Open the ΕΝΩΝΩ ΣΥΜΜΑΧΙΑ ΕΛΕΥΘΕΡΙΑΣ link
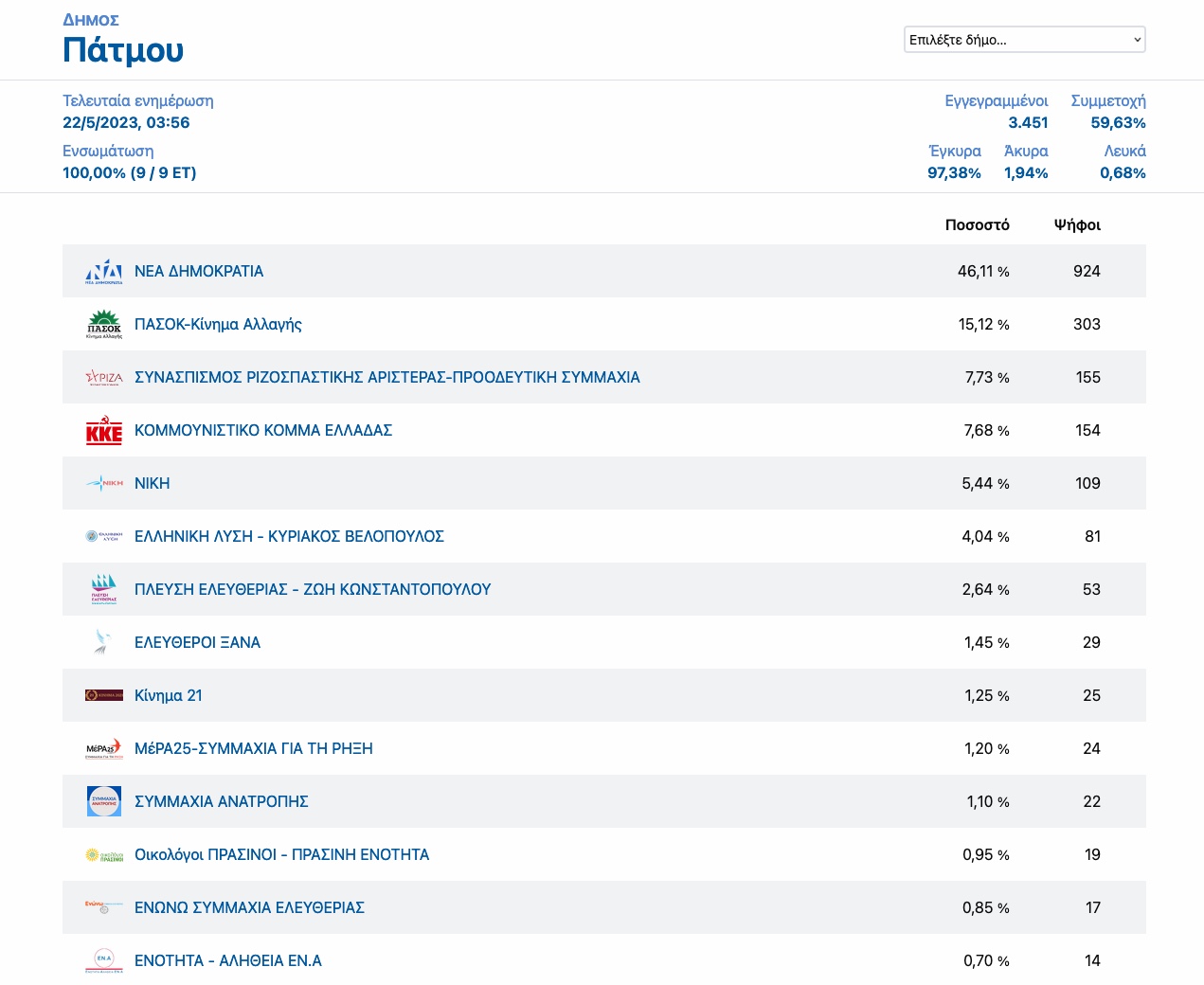Screen dimensions: 1204x985 tap(249, 907)
